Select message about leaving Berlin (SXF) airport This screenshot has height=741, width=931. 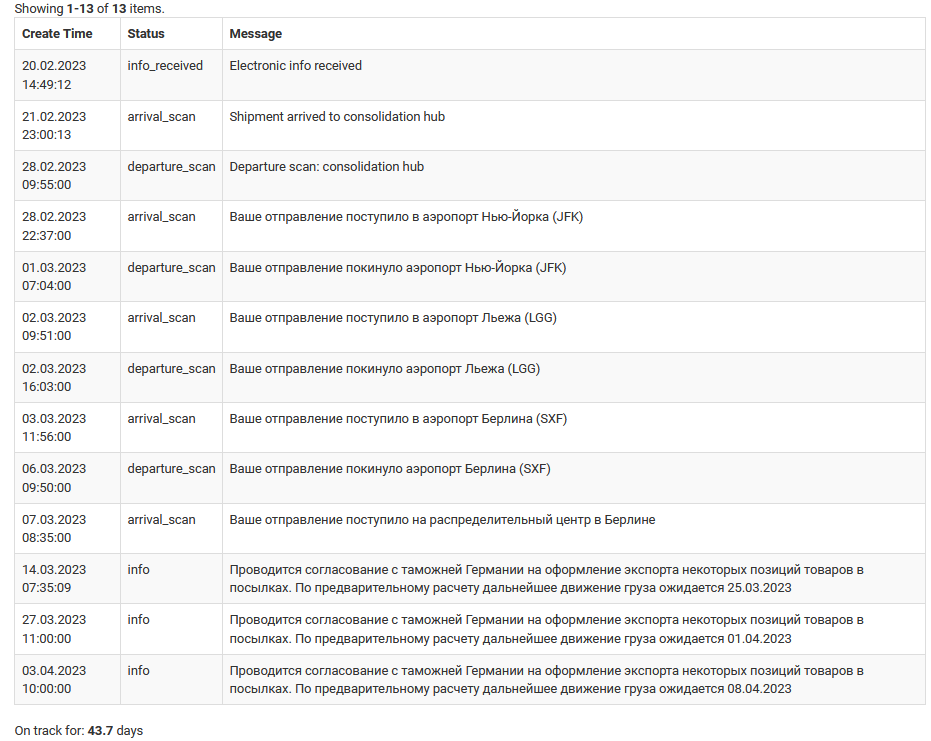click(x=390, y=469)
